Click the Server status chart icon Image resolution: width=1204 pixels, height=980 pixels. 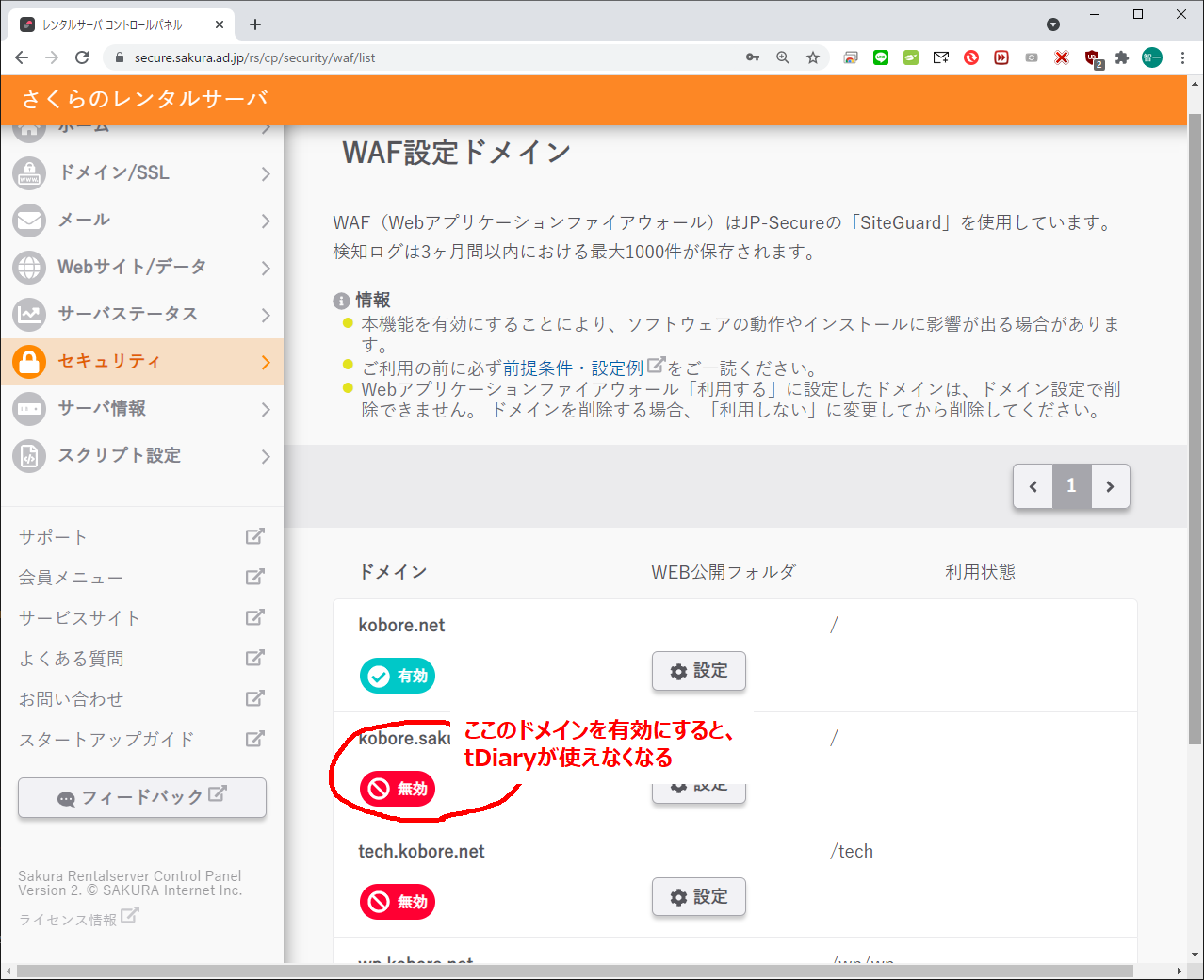tap(29, 315)
